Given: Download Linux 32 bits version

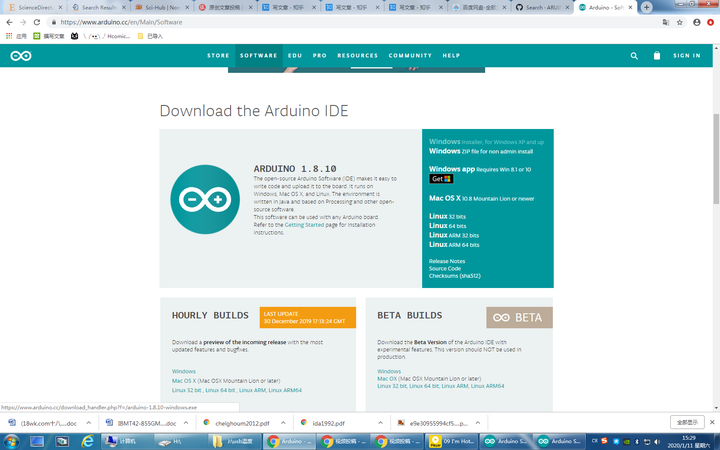Looking at the screenshot, I should point(447,216).
